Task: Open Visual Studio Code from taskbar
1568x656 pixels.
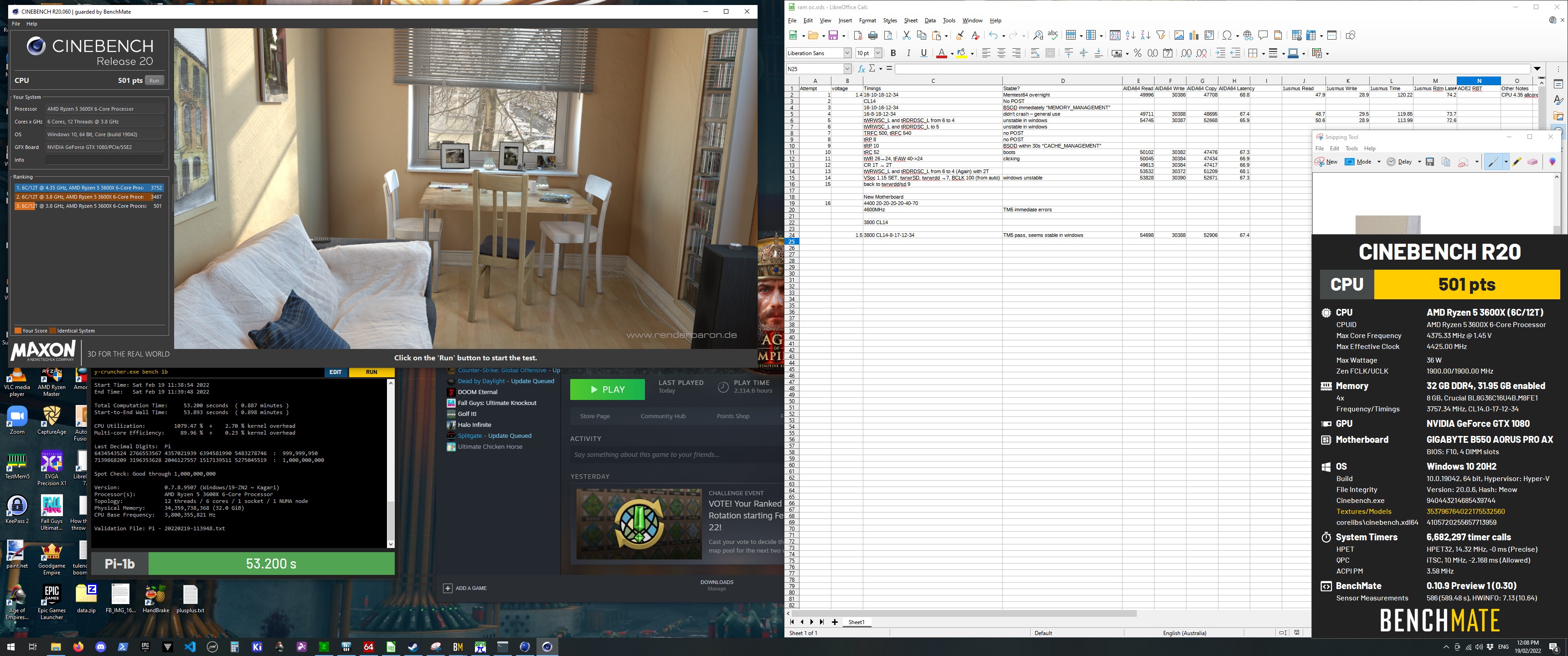Action: coord(190,647)
